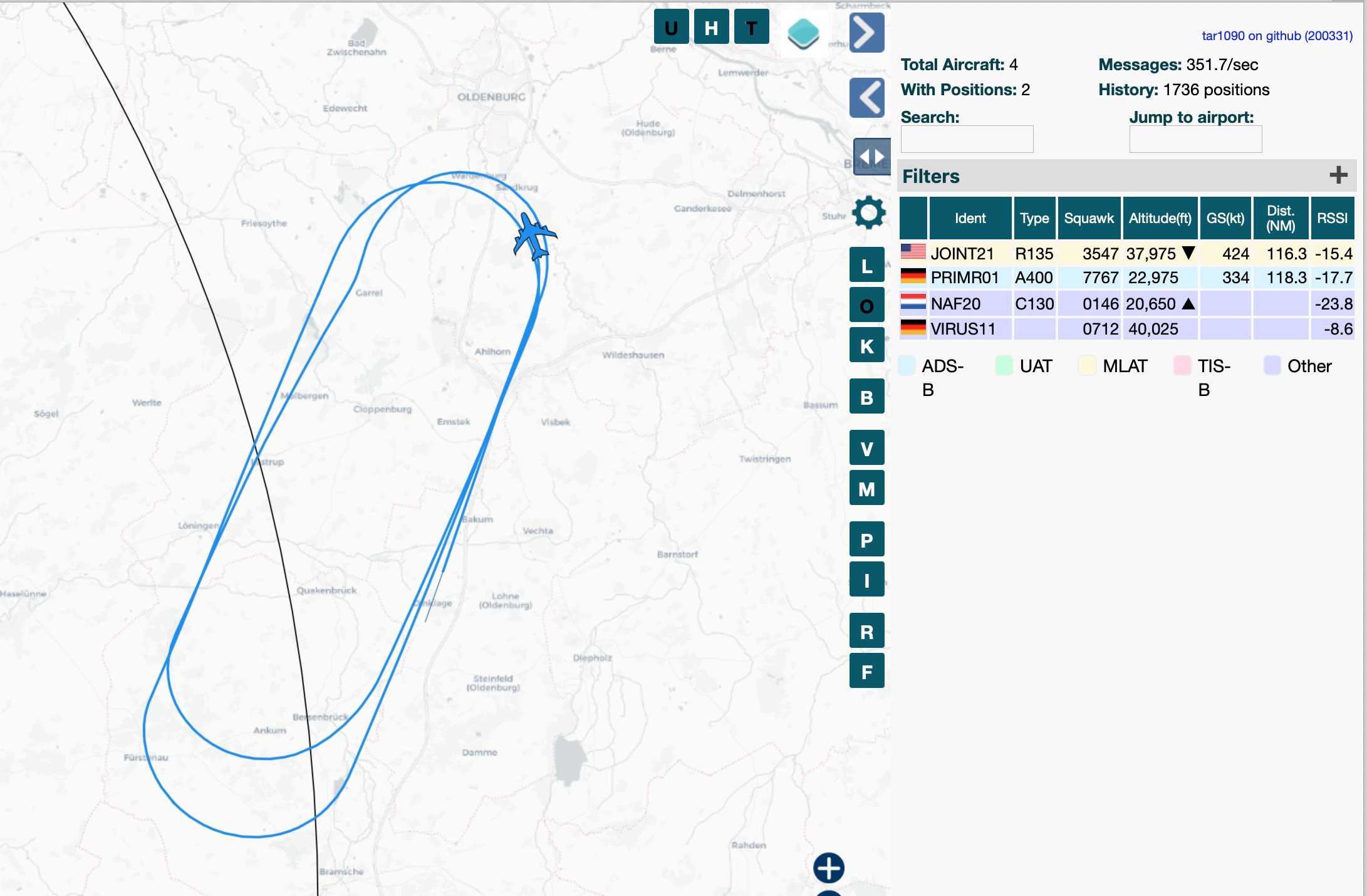The height and width of the screenshot is (896, 1367).
Task: Click the double-arrow sidebar toggle icon
Action: (871, 156)
